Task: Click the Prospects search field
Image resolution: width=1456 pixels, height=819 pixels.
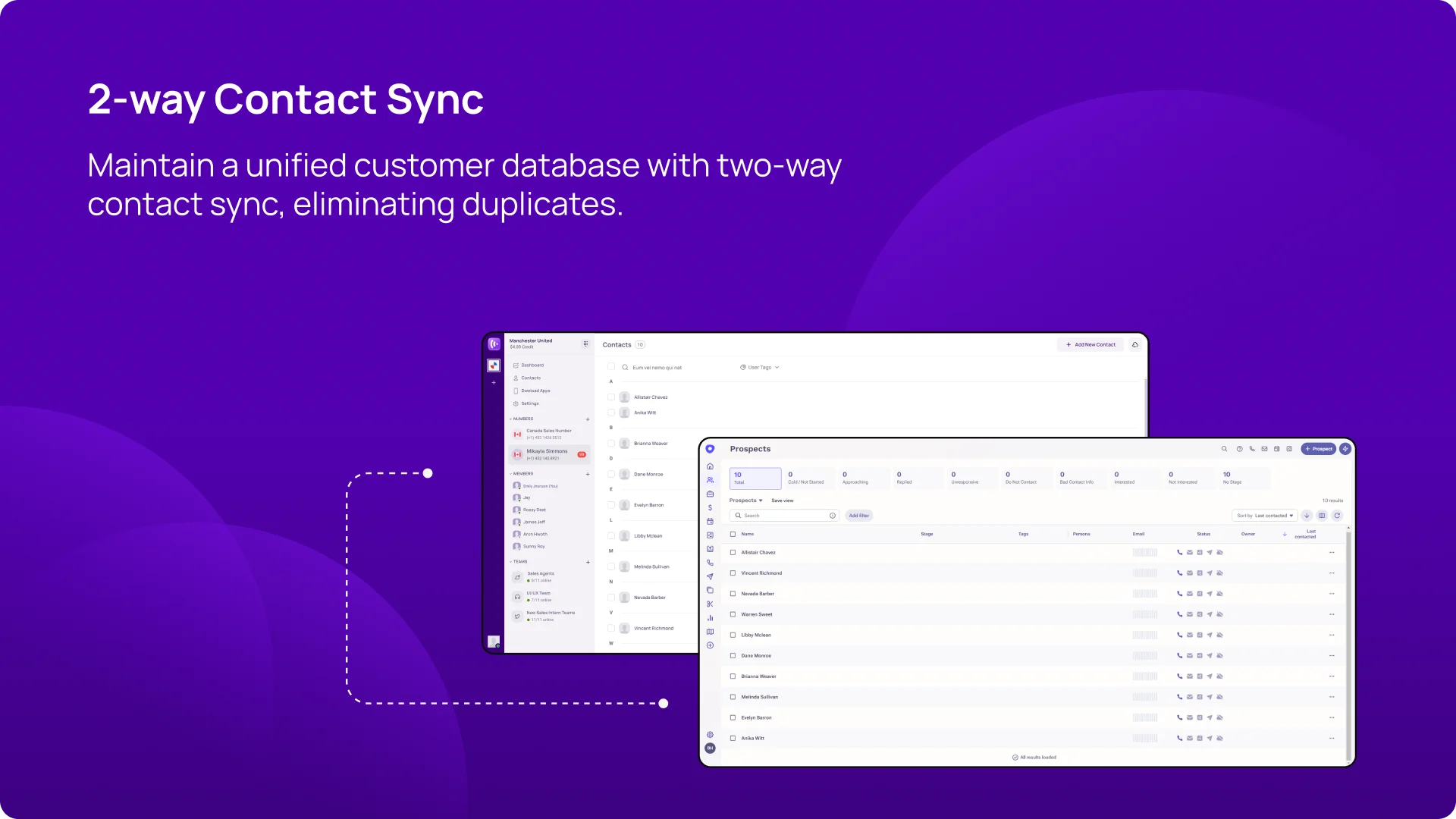Action: tap(784, 516)
